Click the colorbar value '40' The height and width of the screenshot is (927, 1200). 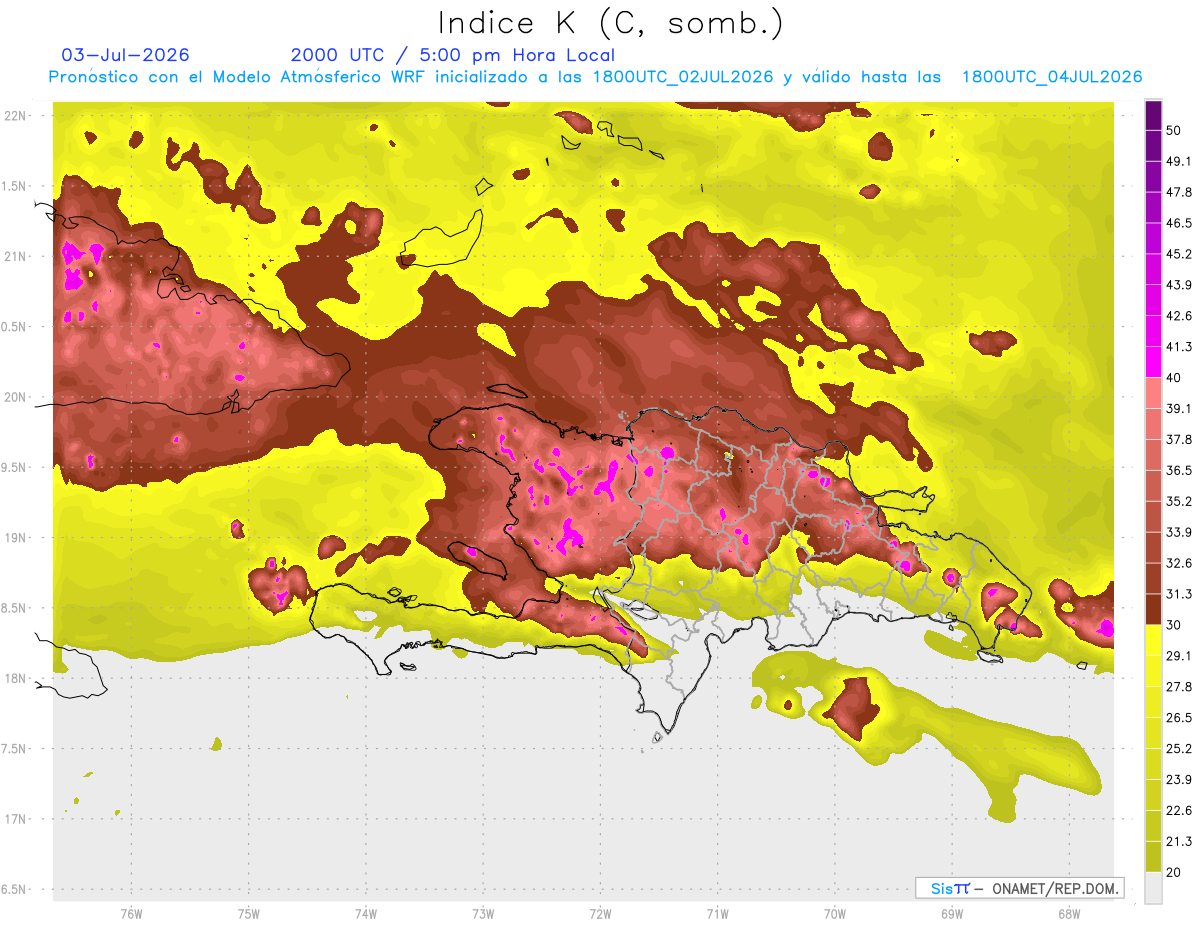pos(1174,378)
